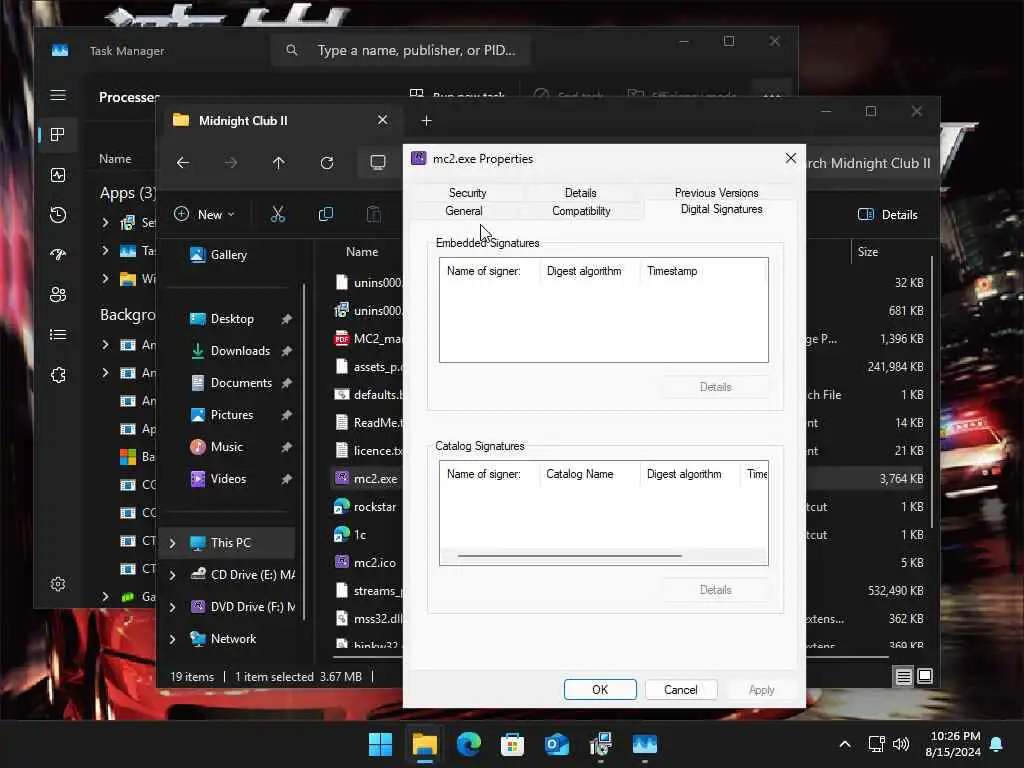
Task: Open Microsoft Edge from taskbar
Action: pyautogui.click(x=469, y=744)
